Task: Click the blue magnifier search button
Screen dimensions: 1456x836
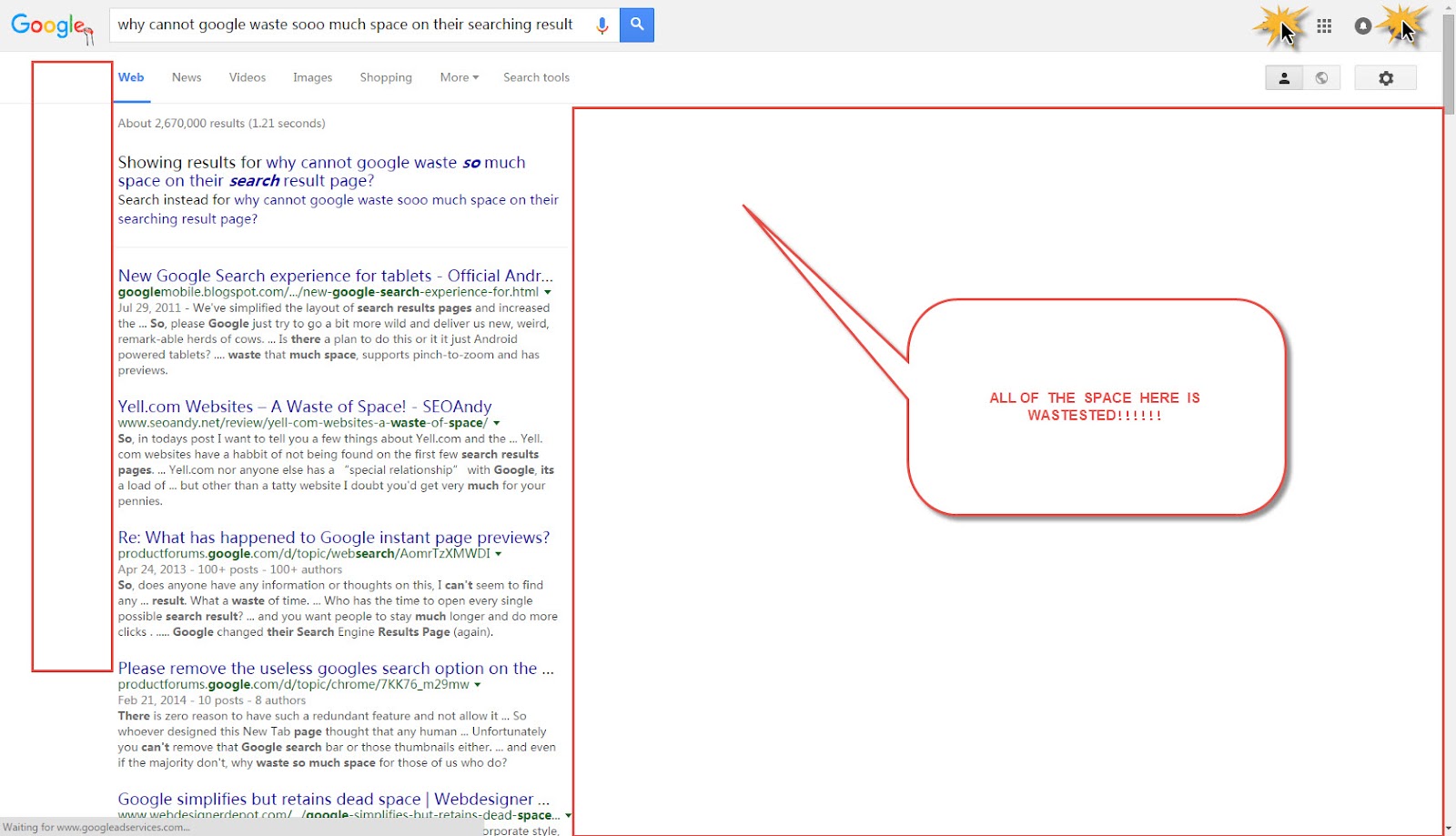Action: pyautogui.click(x=637, y=25)
